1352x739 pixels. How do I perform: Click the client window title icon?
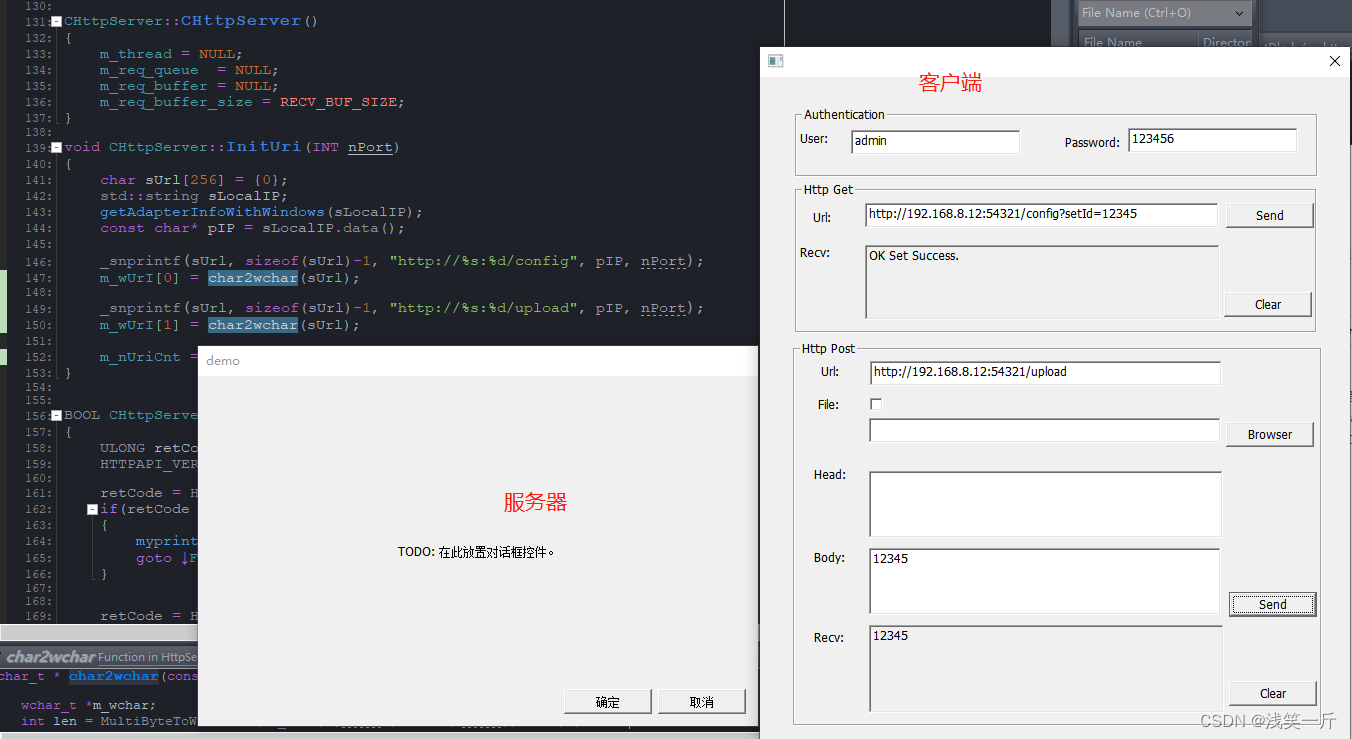[x=775, y=61]
